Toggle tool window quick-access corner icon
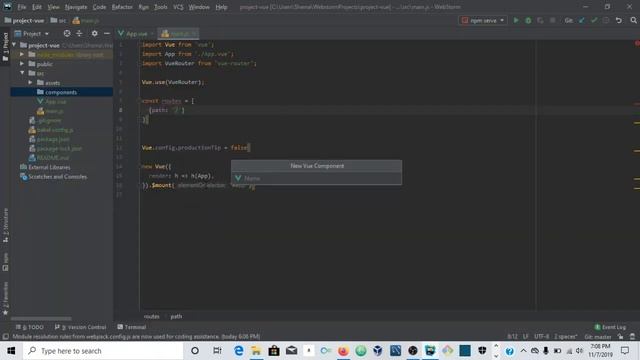 5,337
